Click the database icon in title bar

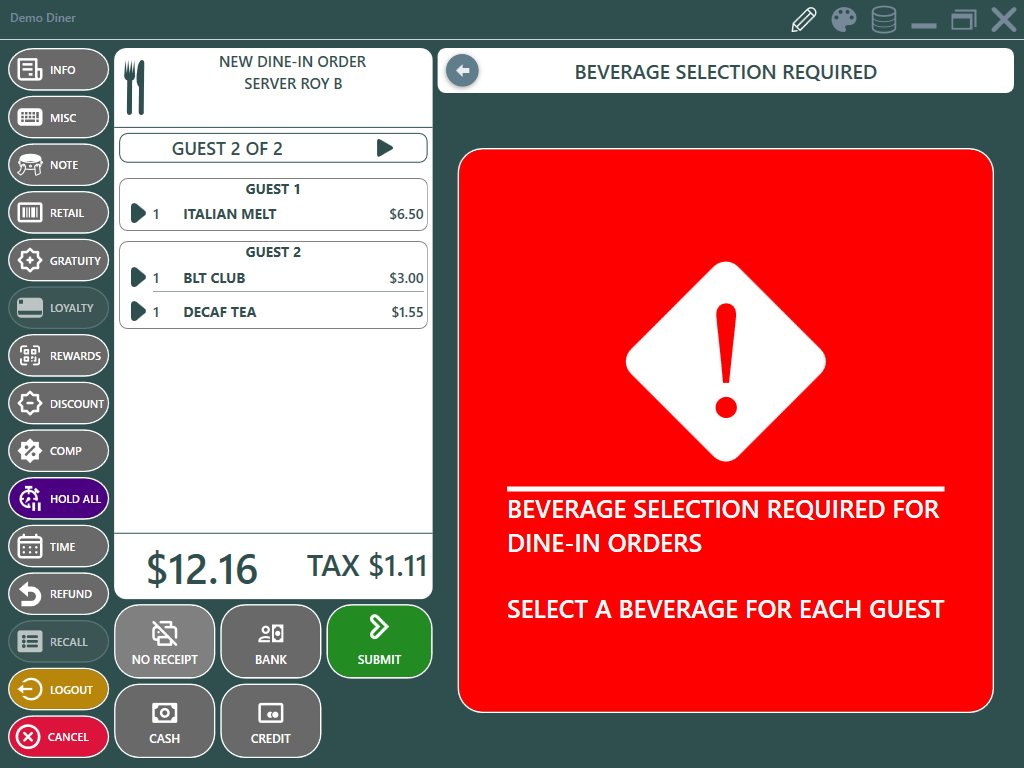pos(883,20)
